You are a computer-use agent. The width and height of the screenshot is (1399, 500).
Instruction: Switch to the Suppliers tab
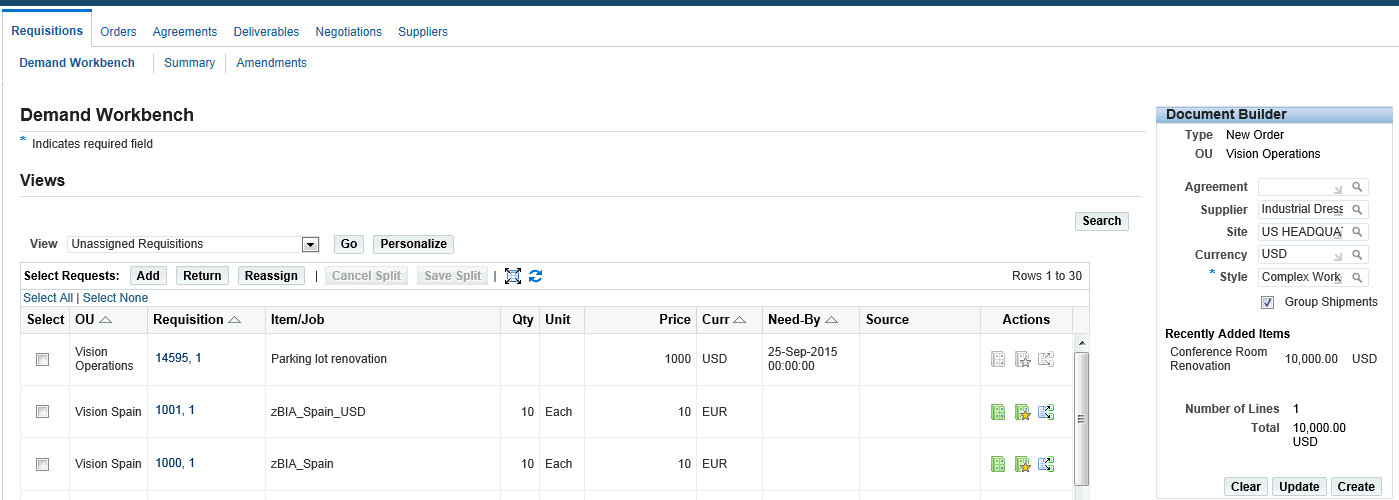pyautogui.click(x=423, y=32)
